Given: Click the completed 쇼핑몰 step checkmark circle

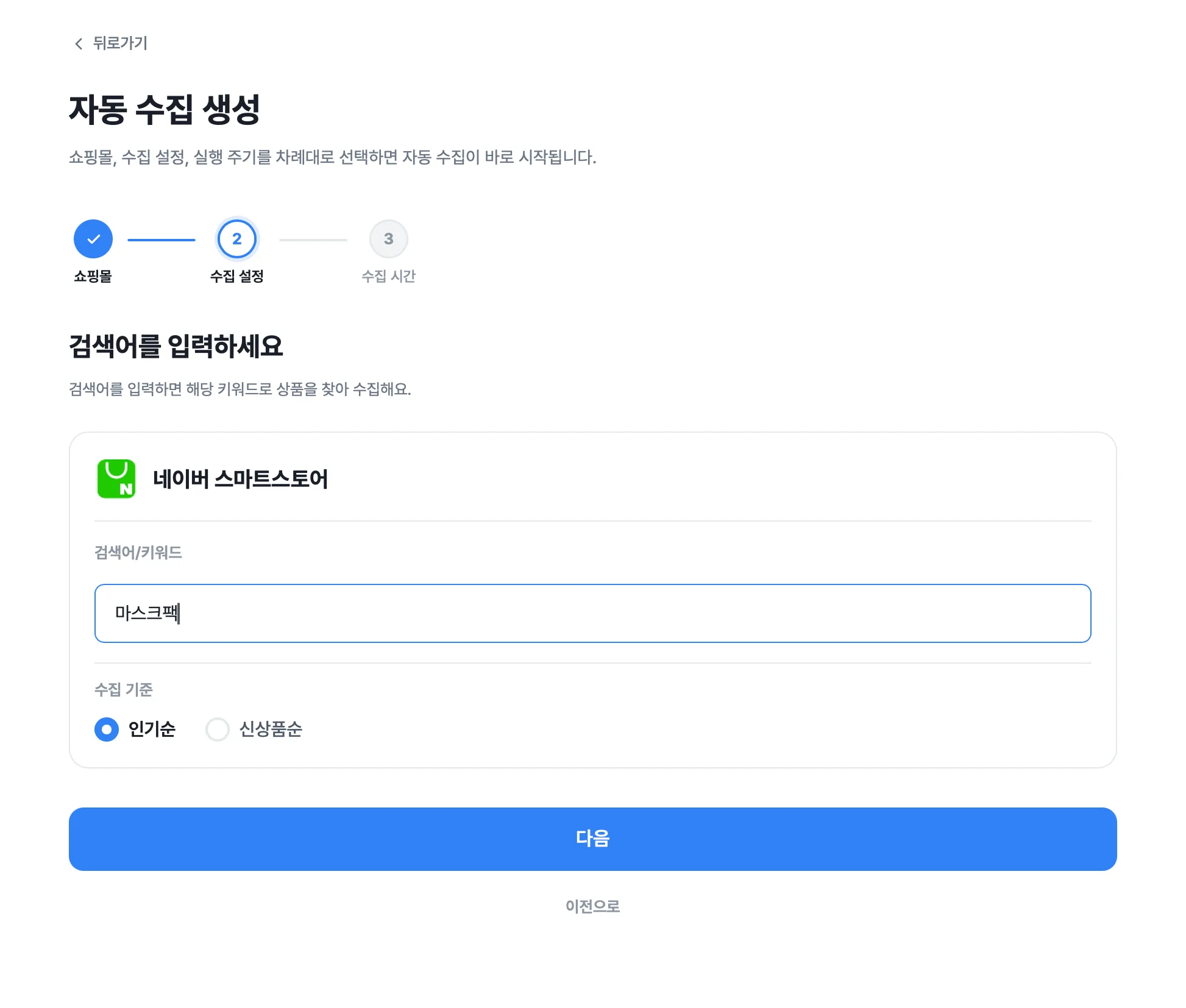Looking at the screenshot, I should (x=93, y=239).
